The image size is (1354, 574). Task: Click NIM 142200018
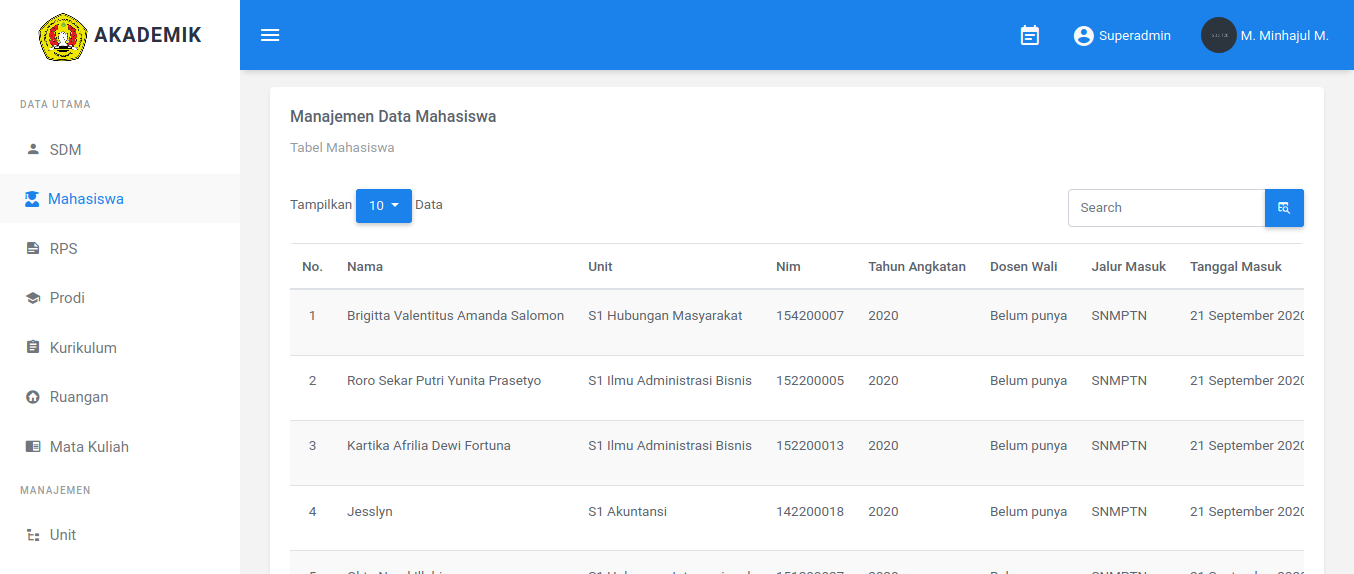(x=810, y=511)
